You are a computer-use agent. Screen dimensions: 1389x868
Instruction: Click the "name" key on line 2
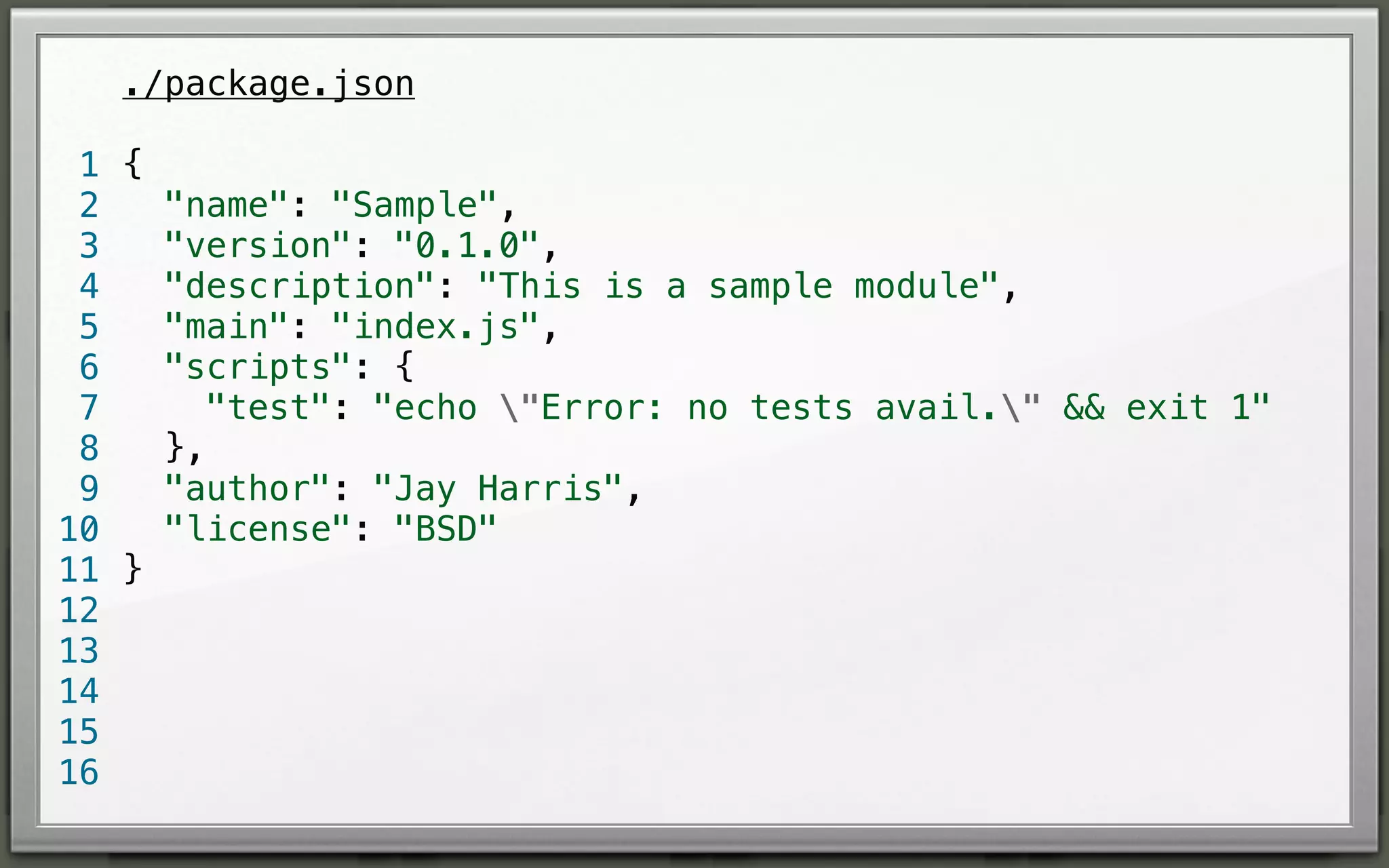pos(227,204)
